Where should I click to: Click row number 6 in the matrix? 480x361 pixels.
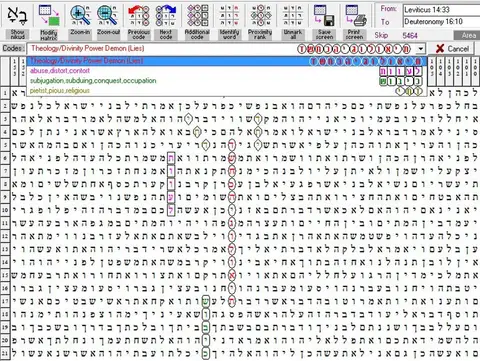tap(5, 158)
